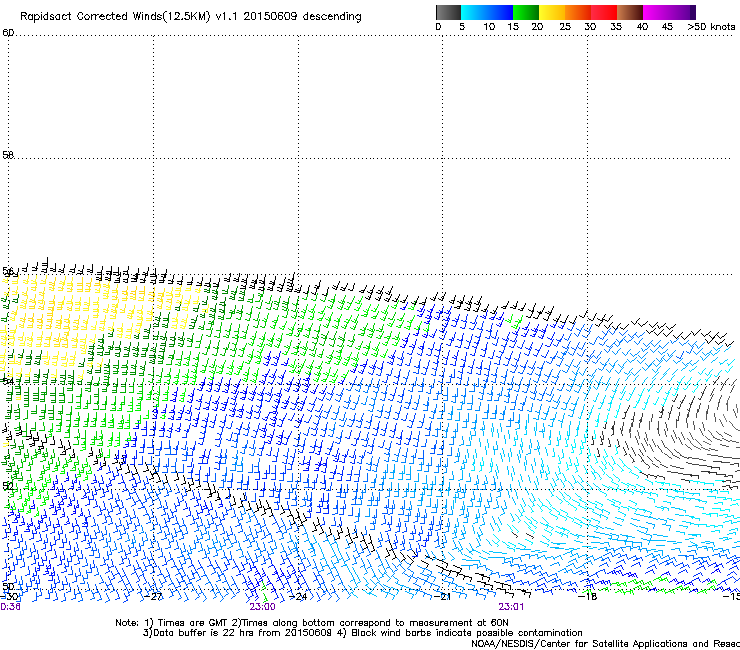
Task: Click the red 30-35 knots legend swatch
Action: (604, 12)
